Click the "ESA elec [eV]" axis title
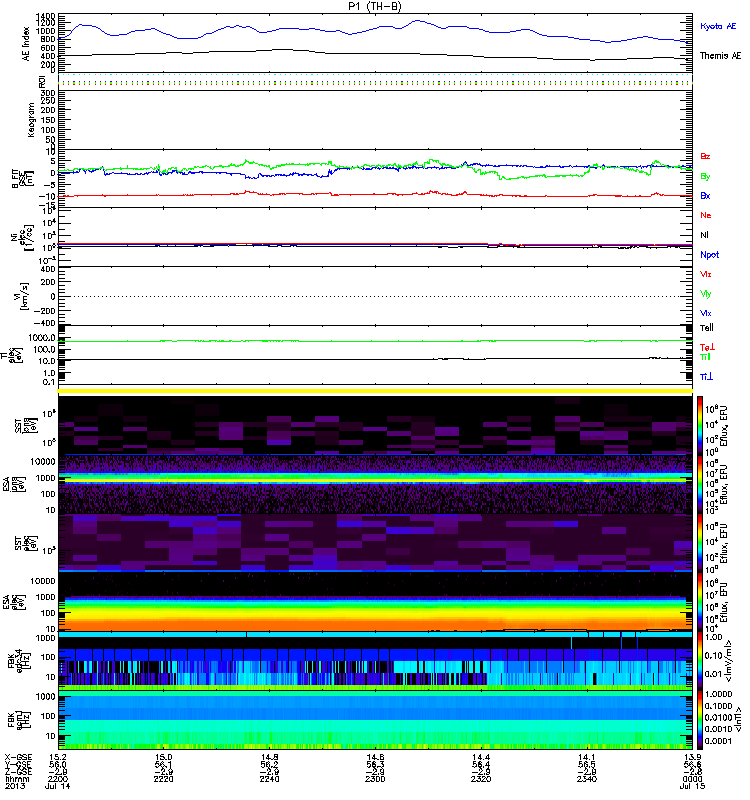The width and height of the screenshot is (750, 800). coord(13,603)
